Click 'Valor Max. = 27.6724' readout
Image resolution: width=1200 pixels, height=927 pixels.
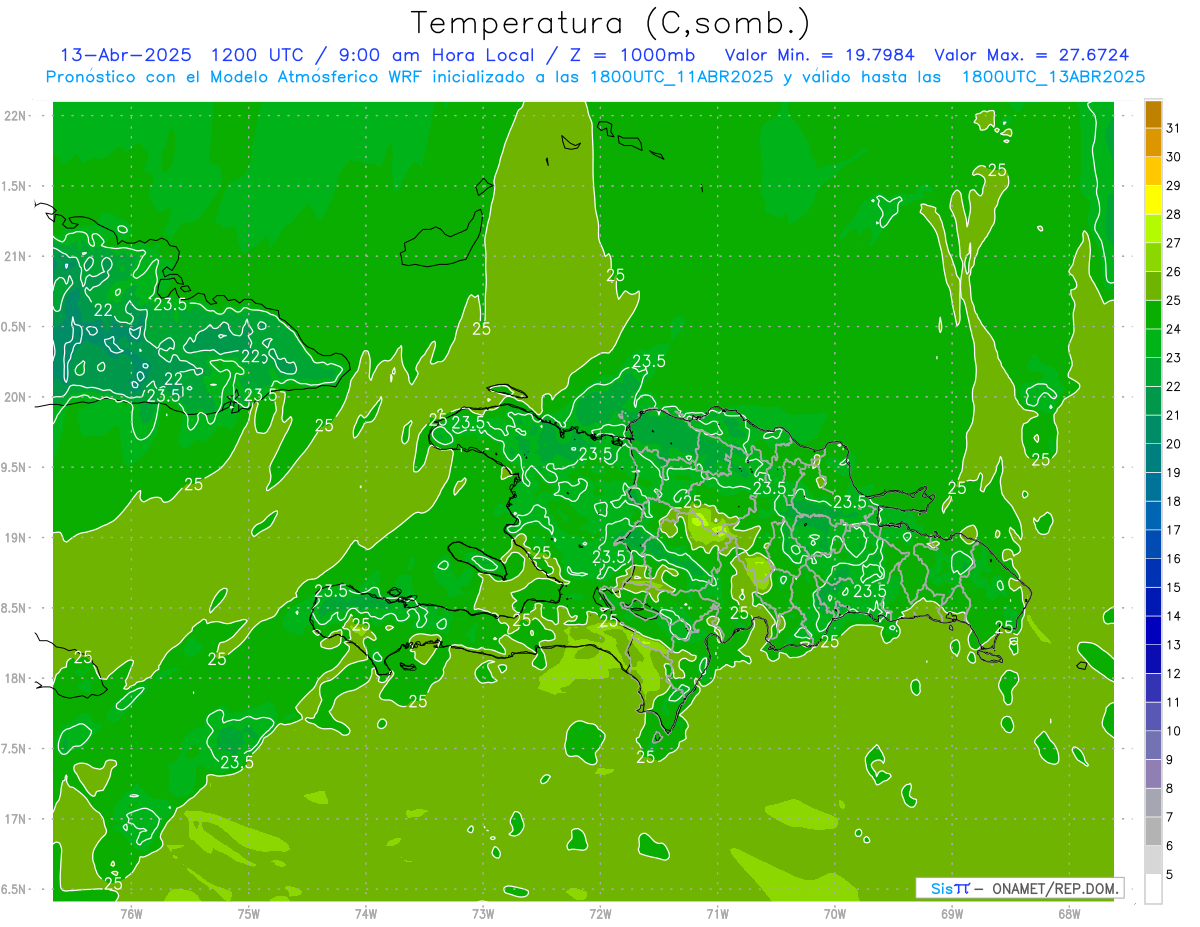point(1032,55)
